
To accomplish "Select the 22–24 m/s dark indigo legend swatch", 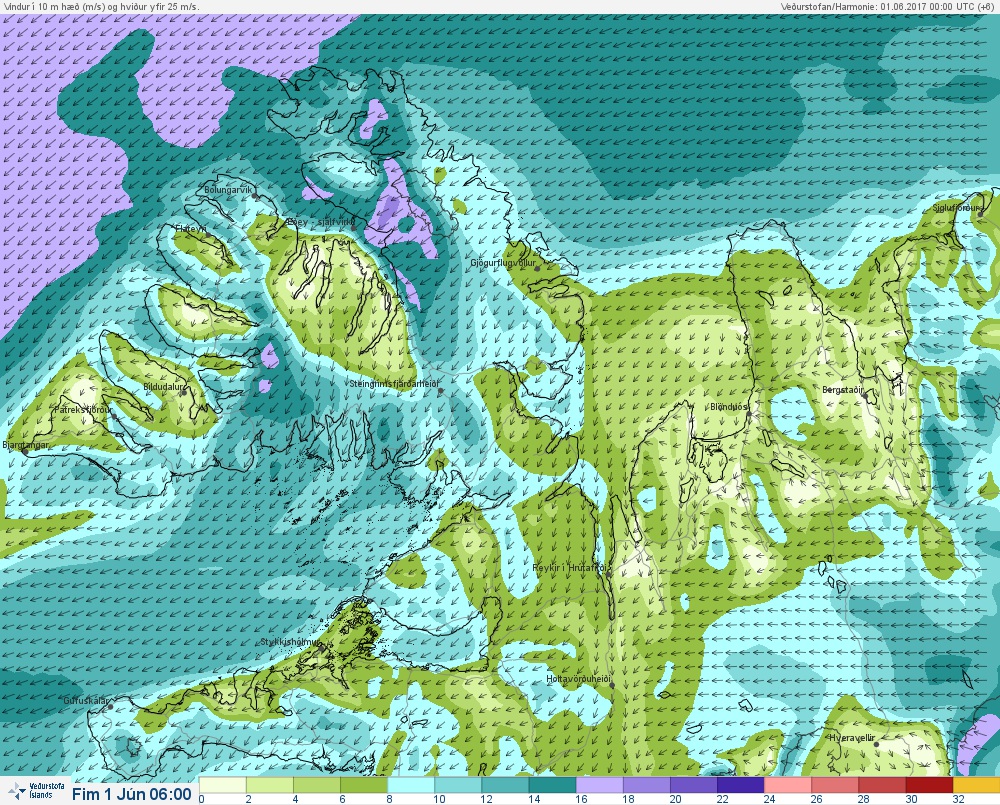I will point(742,785).
